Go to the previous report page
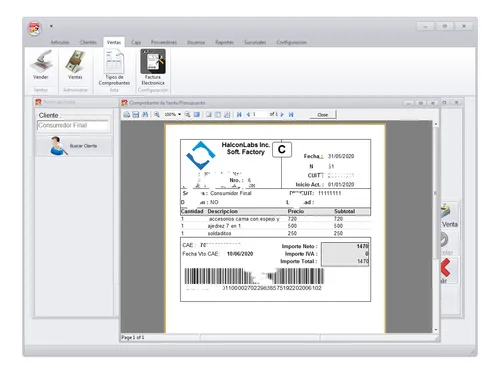Screen dimensions: 500x374 coord(248,115)
